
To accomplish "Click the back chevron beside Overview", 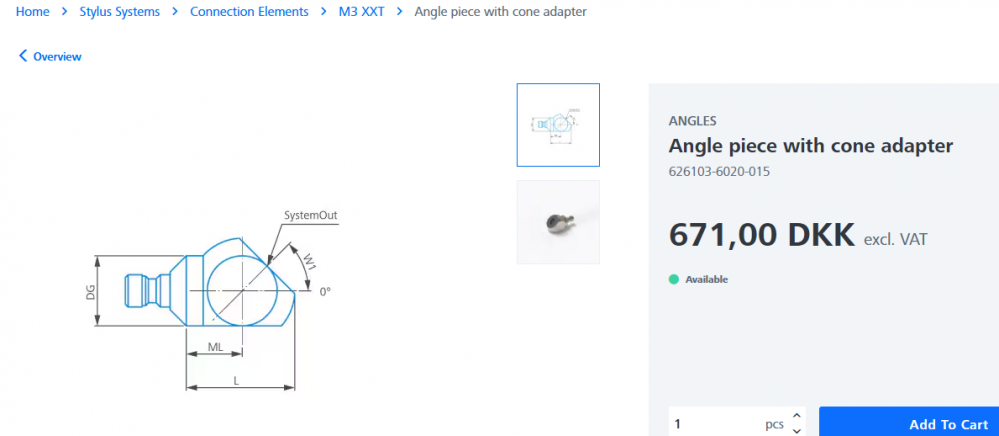I will 23,57.
